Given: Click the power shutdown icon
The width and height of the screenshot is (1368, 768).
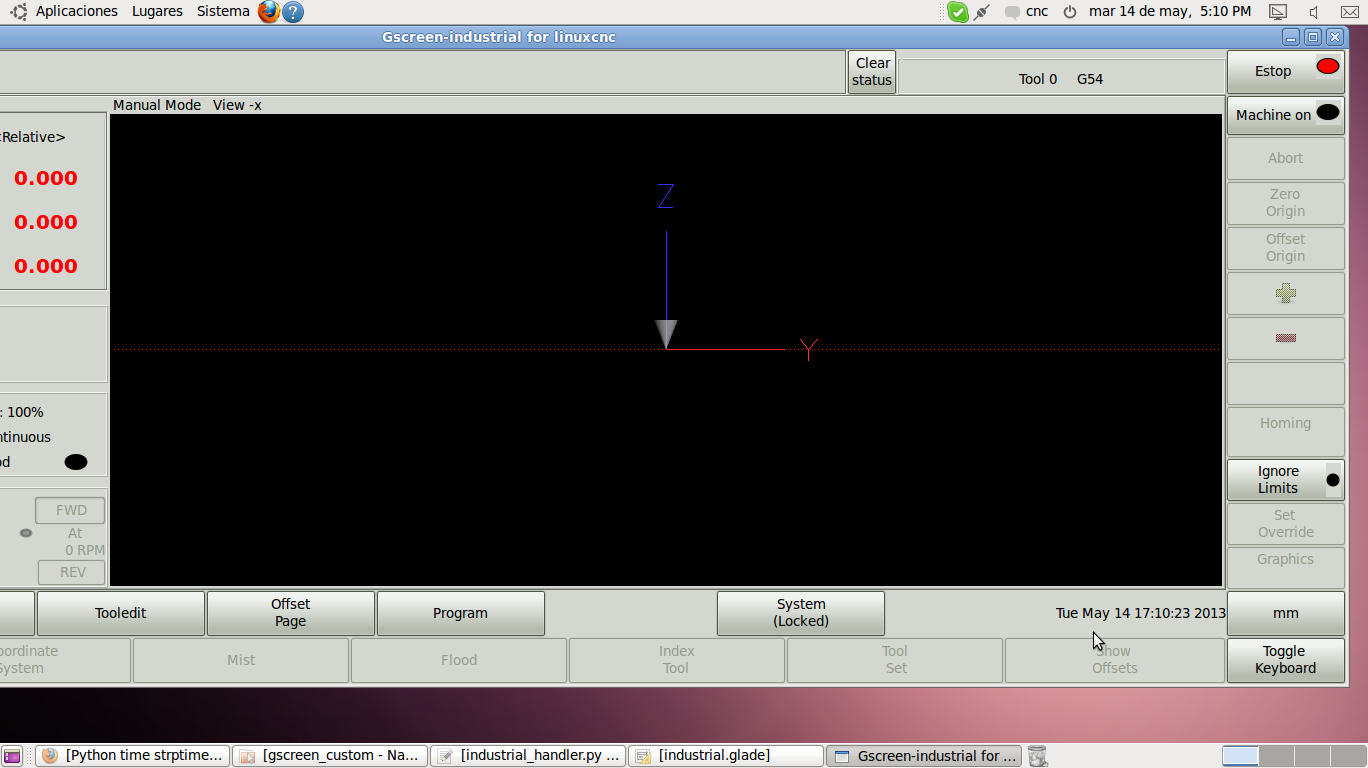Looking at the screenshot, I should pyautogui.click(x=1070, y=12).
